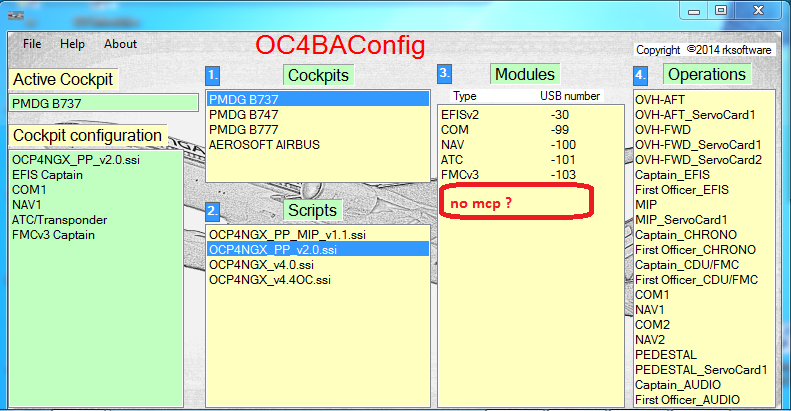The height and width of the screenshot is (411, 791).
Task: Select the EFISv2 module row
Action: [461, 114]
